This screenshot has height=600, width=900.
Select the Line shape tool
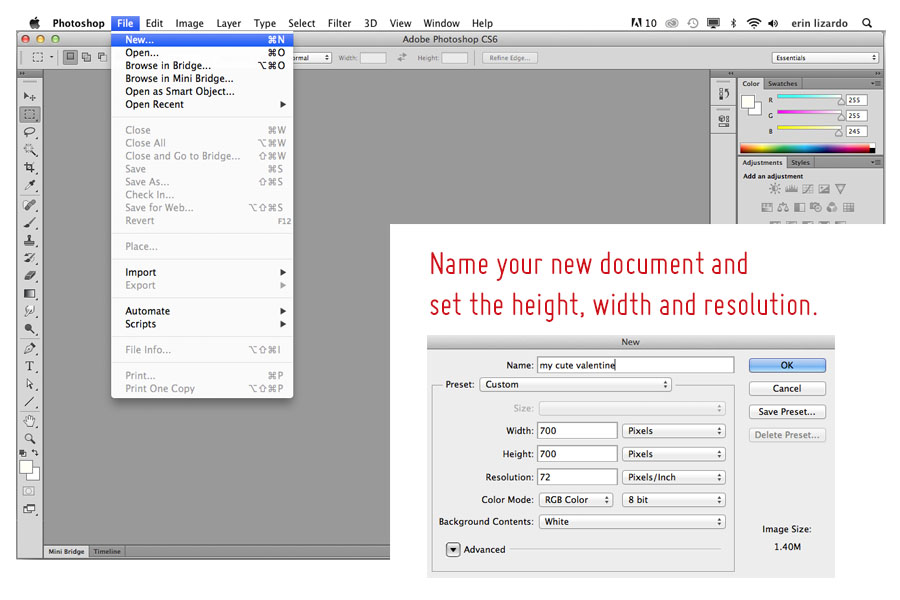coord(29,402)
